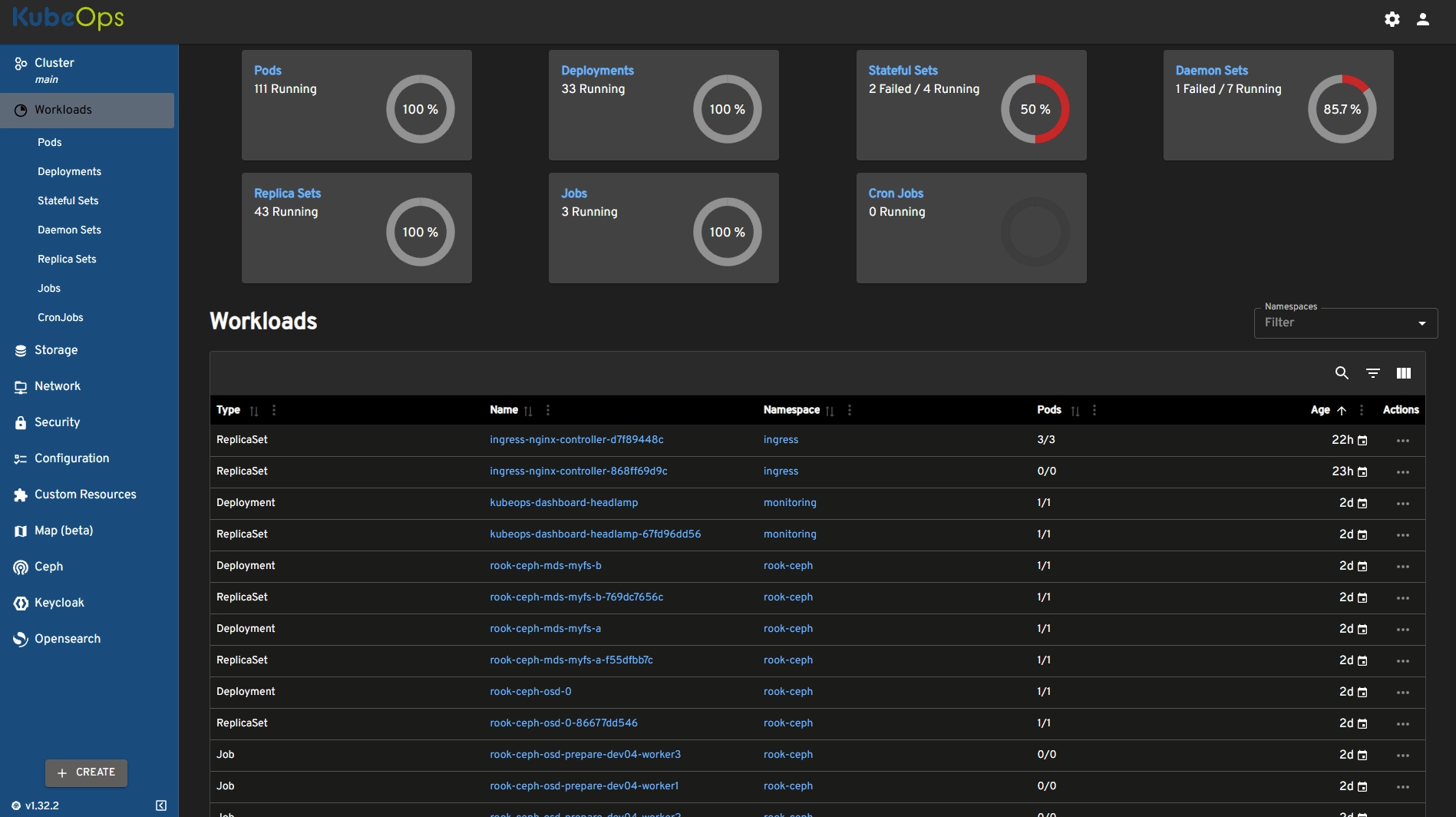Open the Ceph section in the sidebar
1456x817 pixels.
48,567
